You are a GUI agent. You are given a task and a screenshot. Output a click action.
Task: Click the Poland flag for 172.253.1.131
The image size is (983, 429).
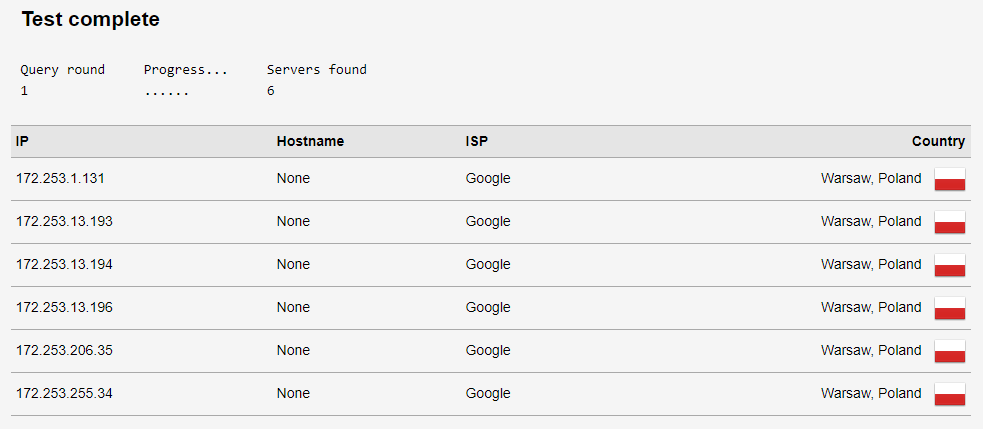(x=950, y=179)
